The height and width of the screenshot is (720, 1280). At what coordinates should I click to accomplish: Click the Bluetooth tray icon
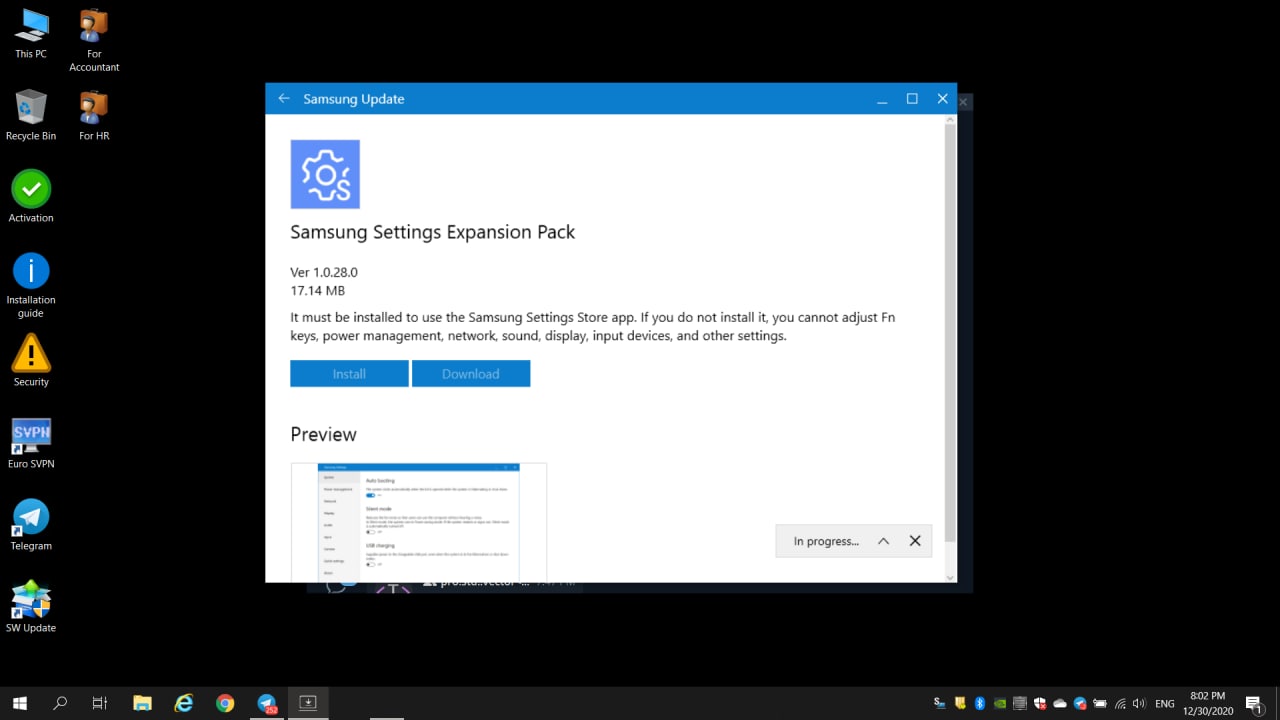980,703
